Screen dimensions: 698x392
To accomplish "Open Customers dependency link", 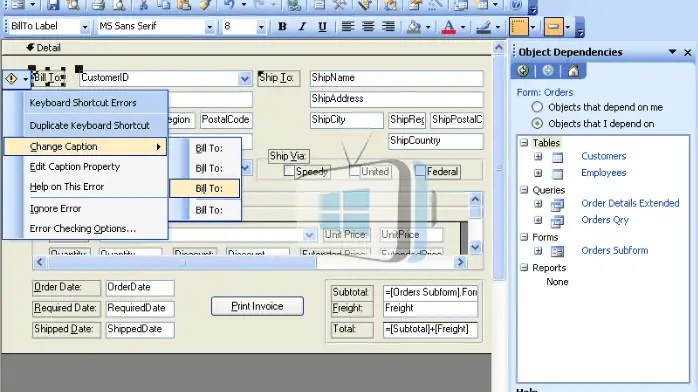I will pos(604,156).
